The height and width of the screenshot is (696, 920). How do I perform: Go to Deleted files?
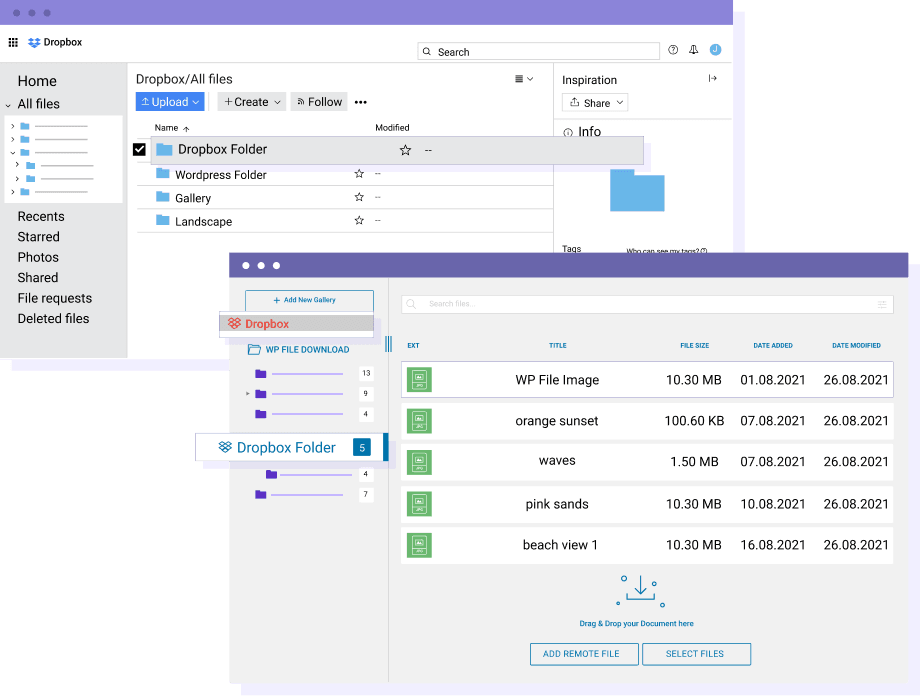click(53, 318)
